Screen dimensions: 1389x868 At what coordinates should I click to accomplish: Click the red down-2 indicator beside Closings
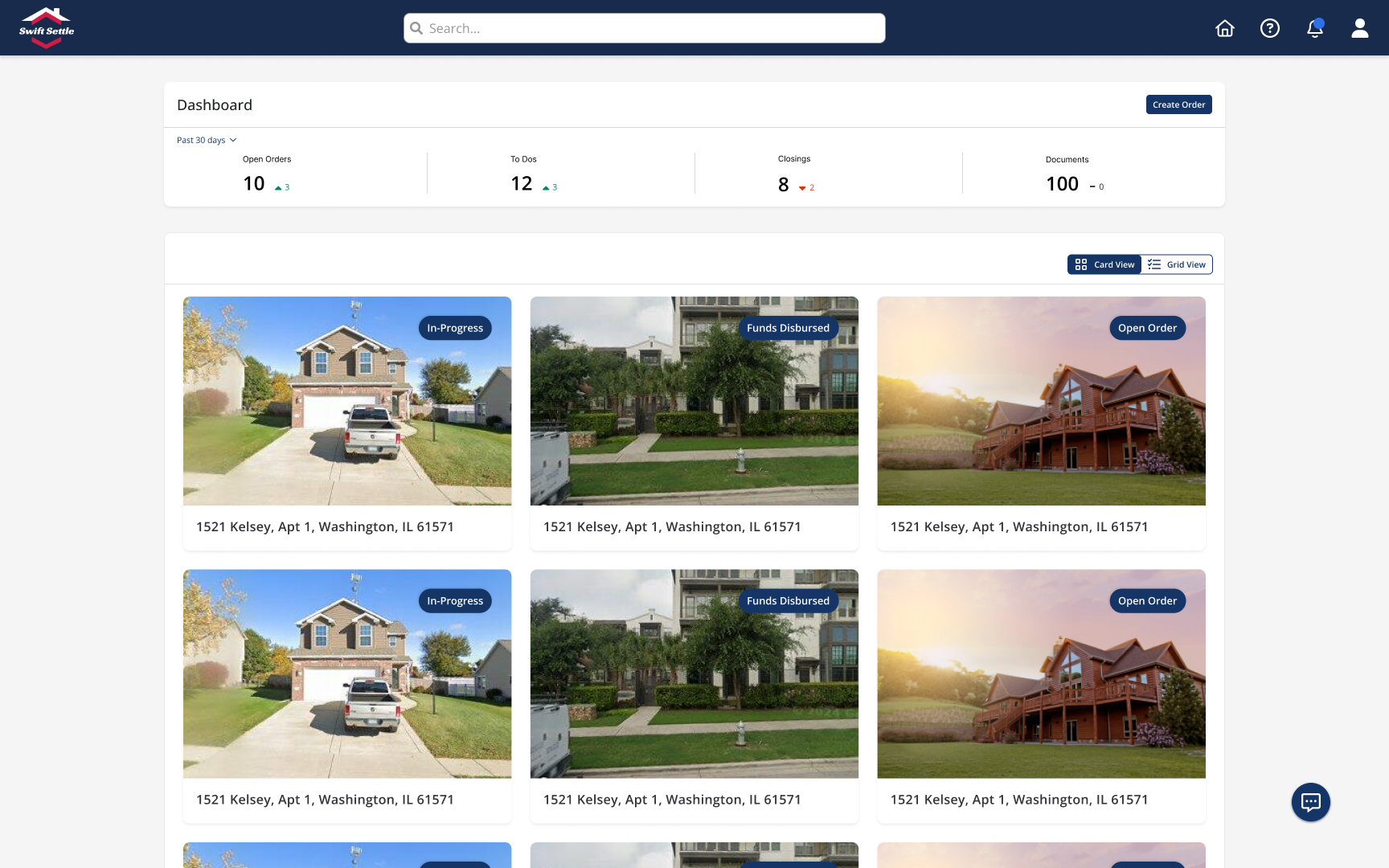pyautogui.click(x=806, y=188)
